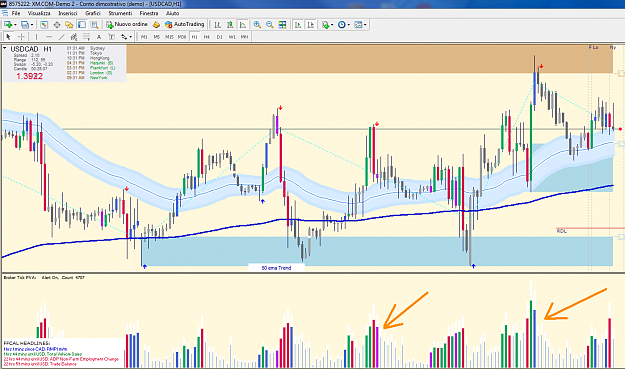Viewport: 625px width, 369px height.
Task: Select the cursor arrow tool
Action: (x=8, y=37)
